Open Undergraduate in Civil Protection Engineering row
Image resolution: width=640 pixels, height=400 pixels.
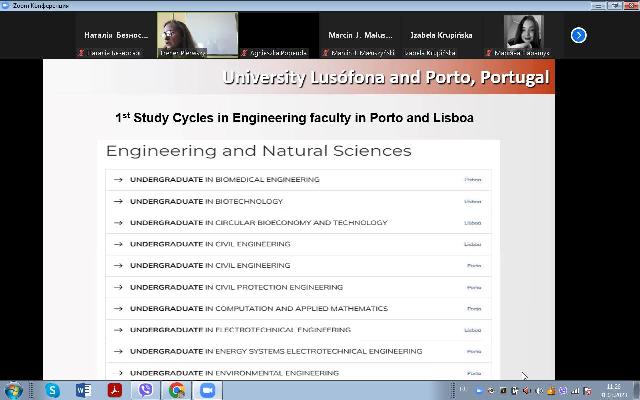point(298,287)
